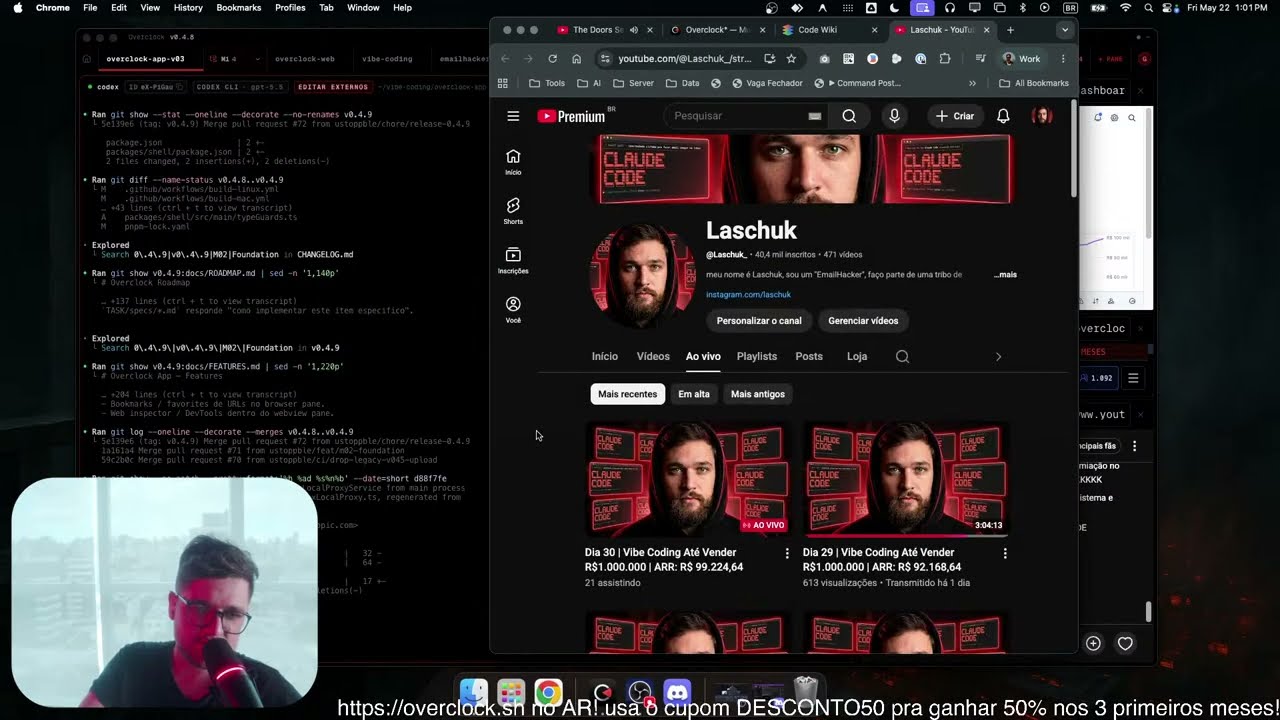Expand the hidden bookmarks overflow chevron
This screenshot has width=1280, height=720.
[x=972, y=83]
